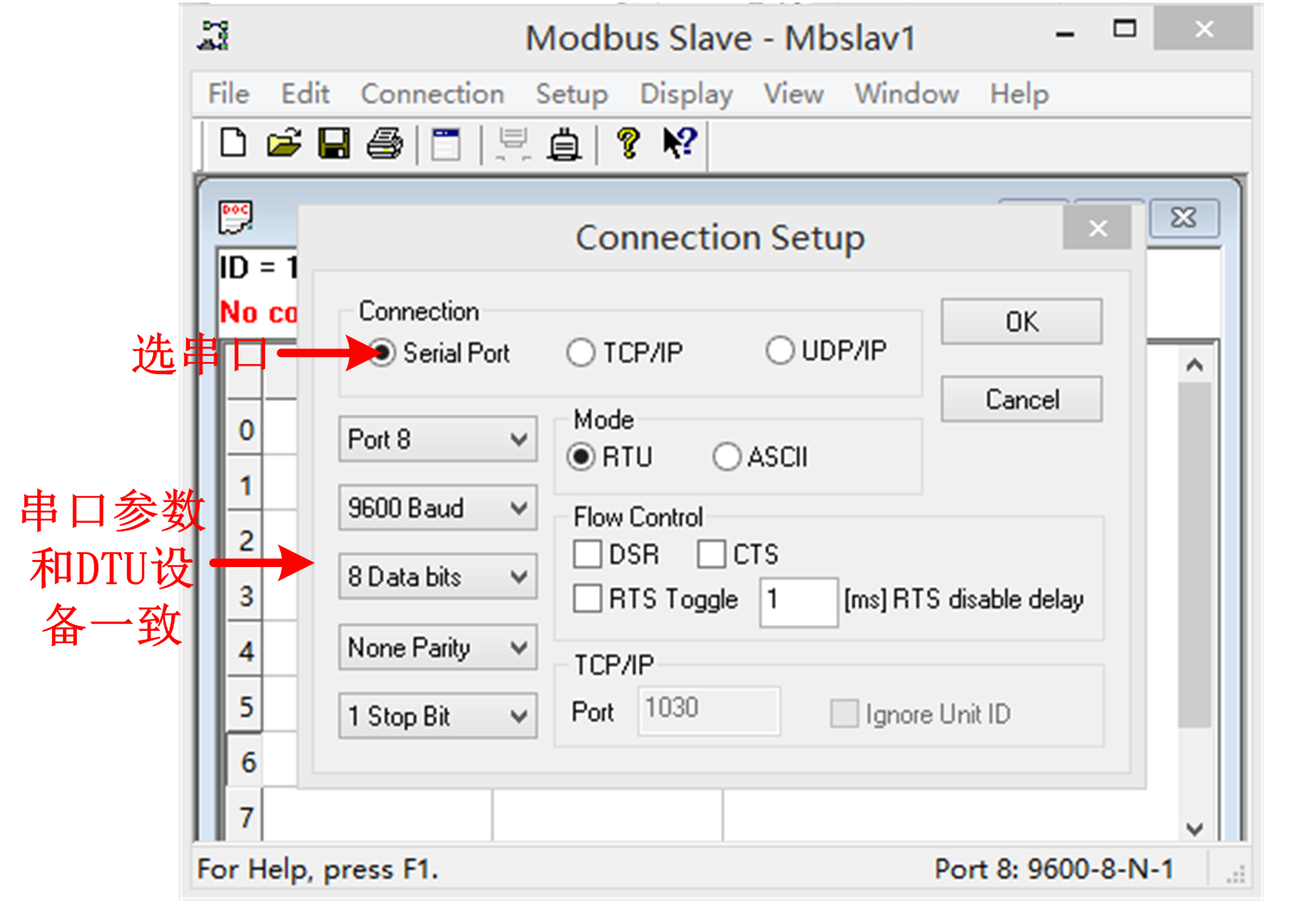Image resolution: width=1306 pixels, height=924 pixels.
Task: Expand the 9600 Baud dropdown
Action: click(x=437, y=507)
